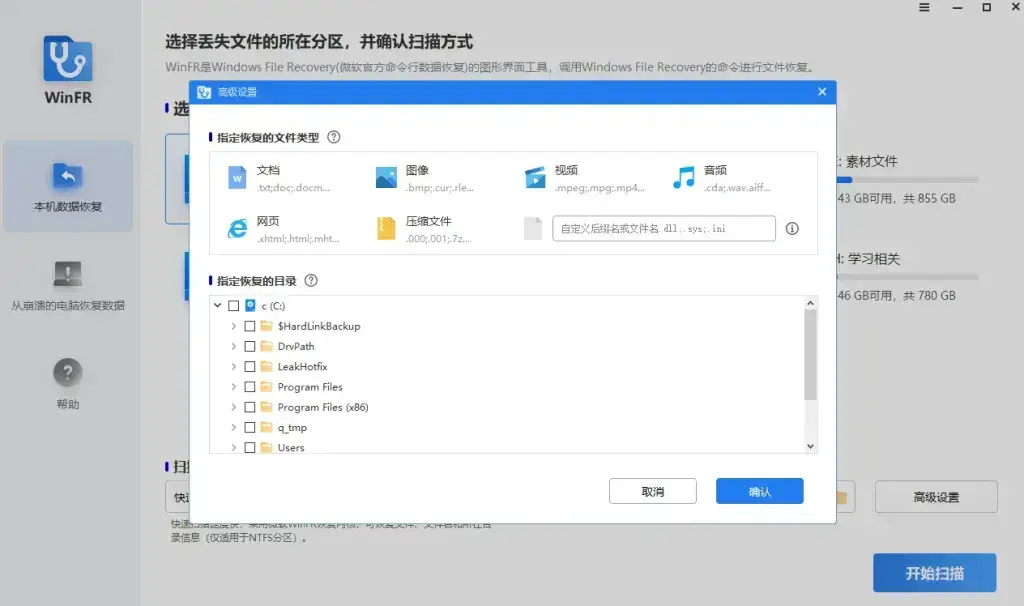Viewport: 1024px width, 606px height.
Task: Expand the Users folder tree node
Action: click(x=233, y=447)
